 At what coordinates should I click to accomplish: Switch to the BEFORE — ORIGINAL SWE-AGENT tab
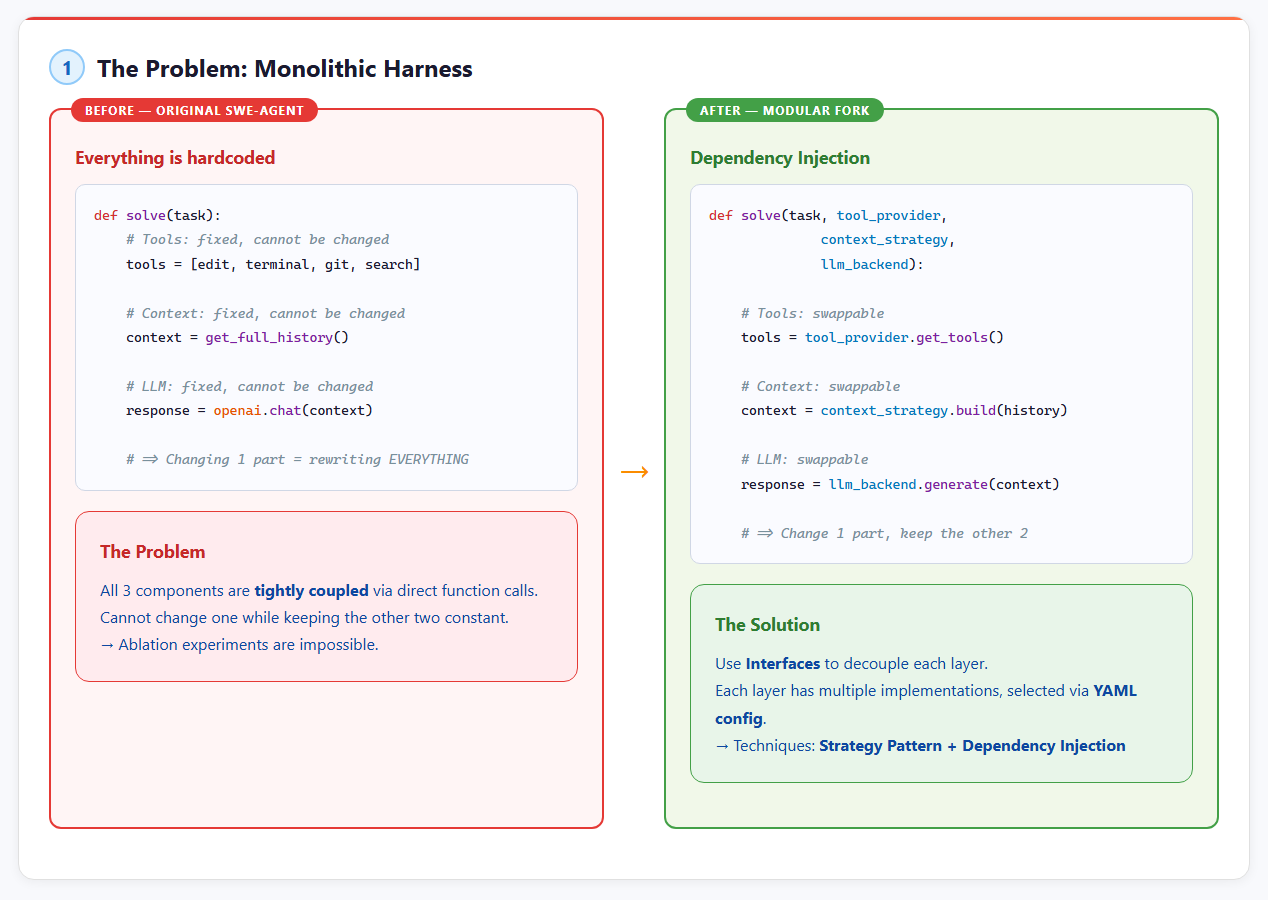pyautogui.click(x=194, y=110)
